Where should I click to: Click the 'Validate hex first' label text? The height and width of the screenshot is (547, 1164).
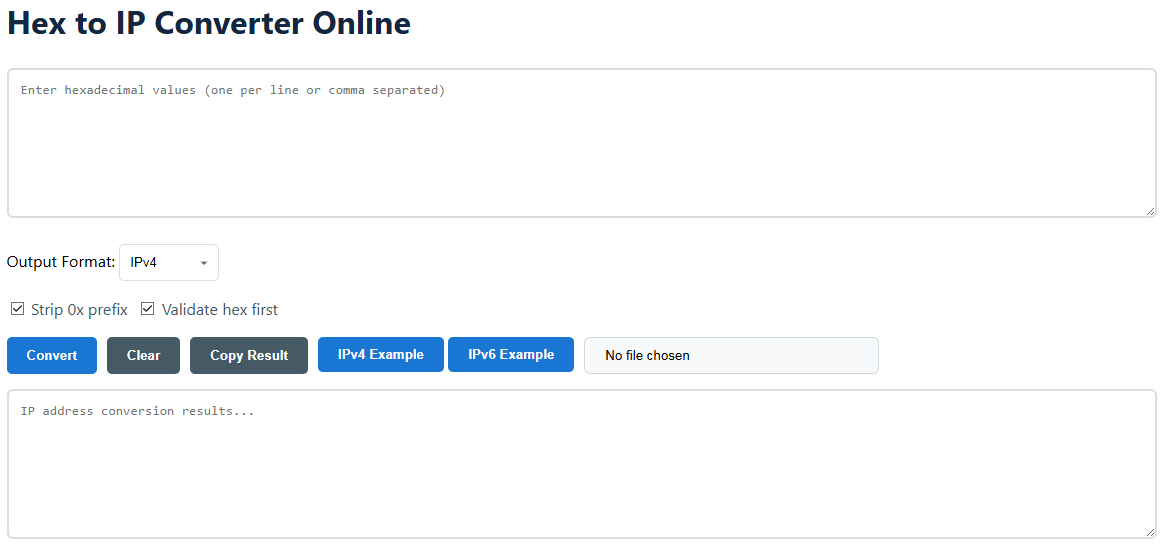[220, 310]
